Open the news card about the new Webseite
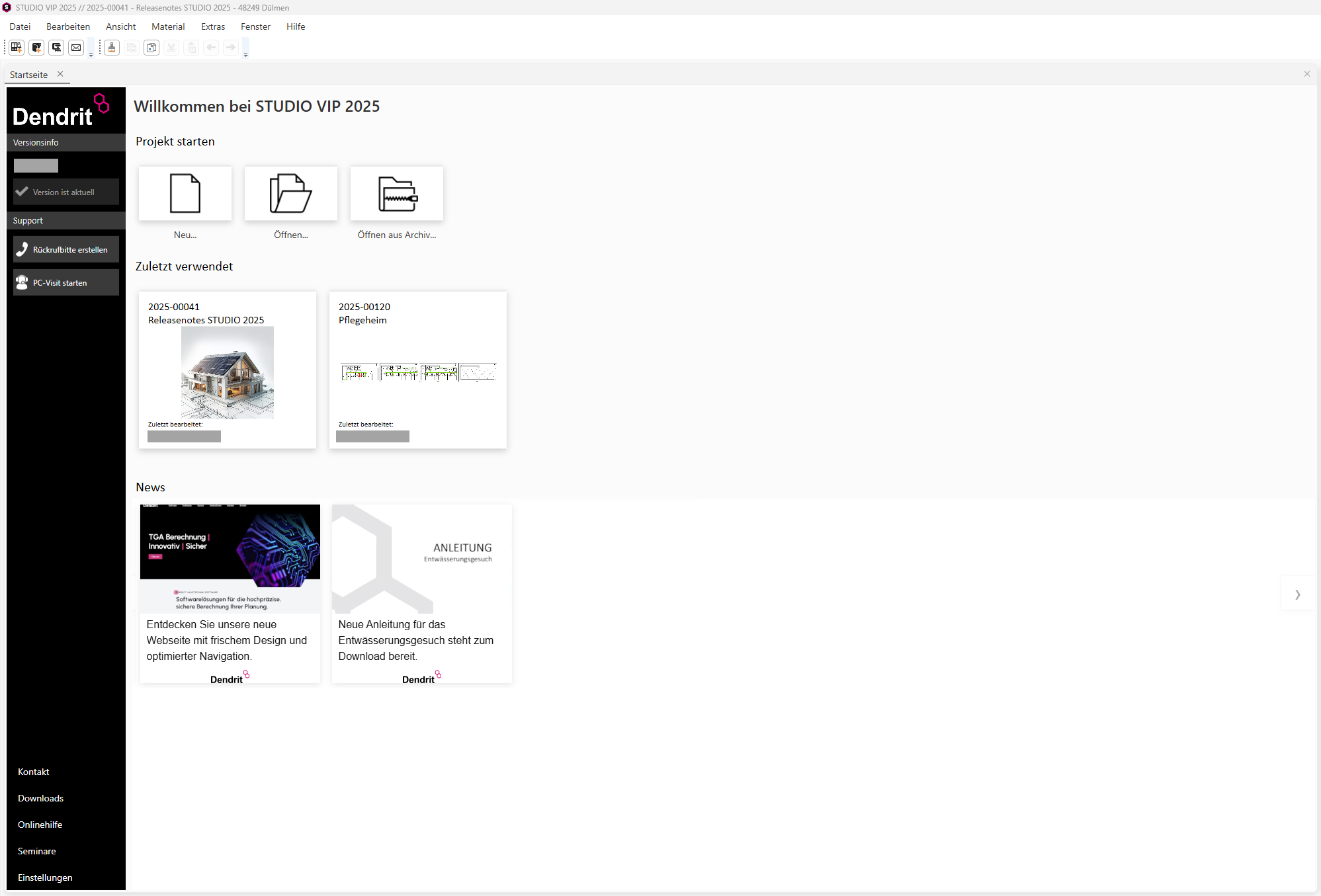This screenshot has width=1321, height=896. click(x=230, y=594)
